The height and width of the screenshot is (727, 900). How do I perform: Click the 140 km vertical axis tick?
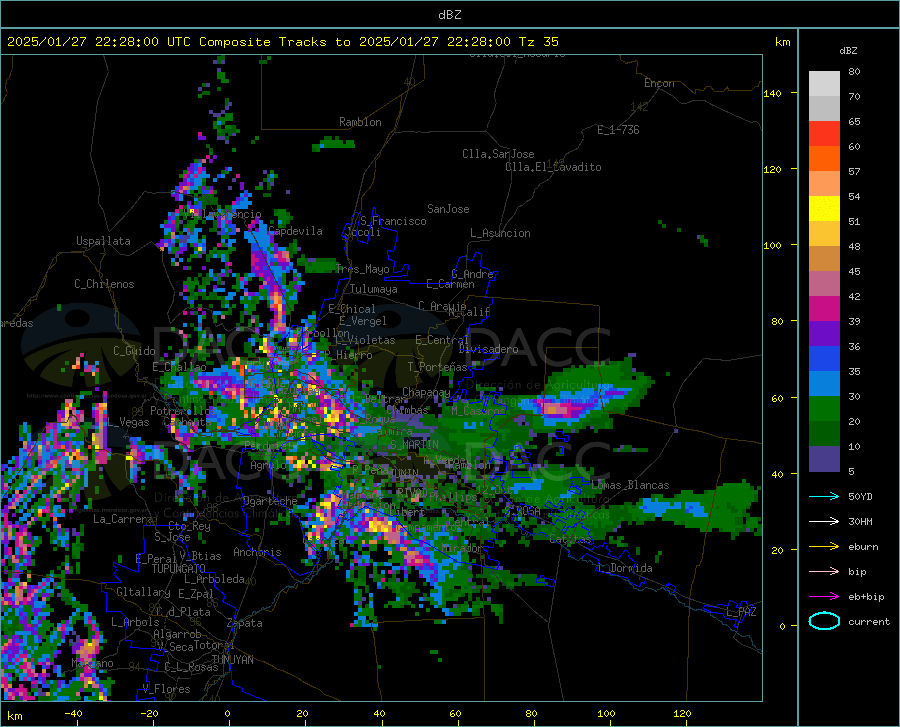pyautogui.click(x=773, y=93)
